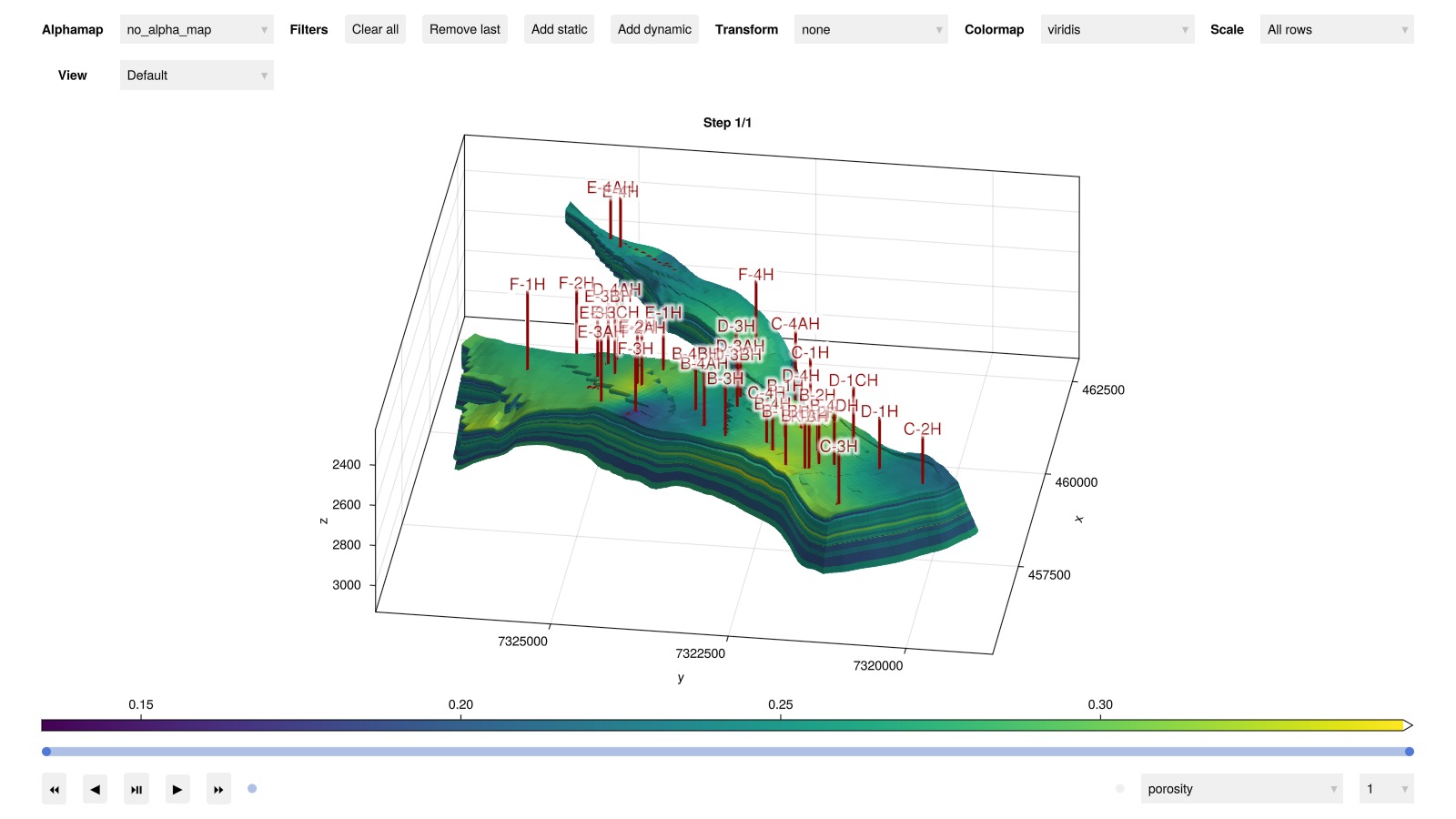Open the Scale dropdown showing All rows
Image resolution: width=1456 pixels, height=819 pixels.
(1336, 30)
